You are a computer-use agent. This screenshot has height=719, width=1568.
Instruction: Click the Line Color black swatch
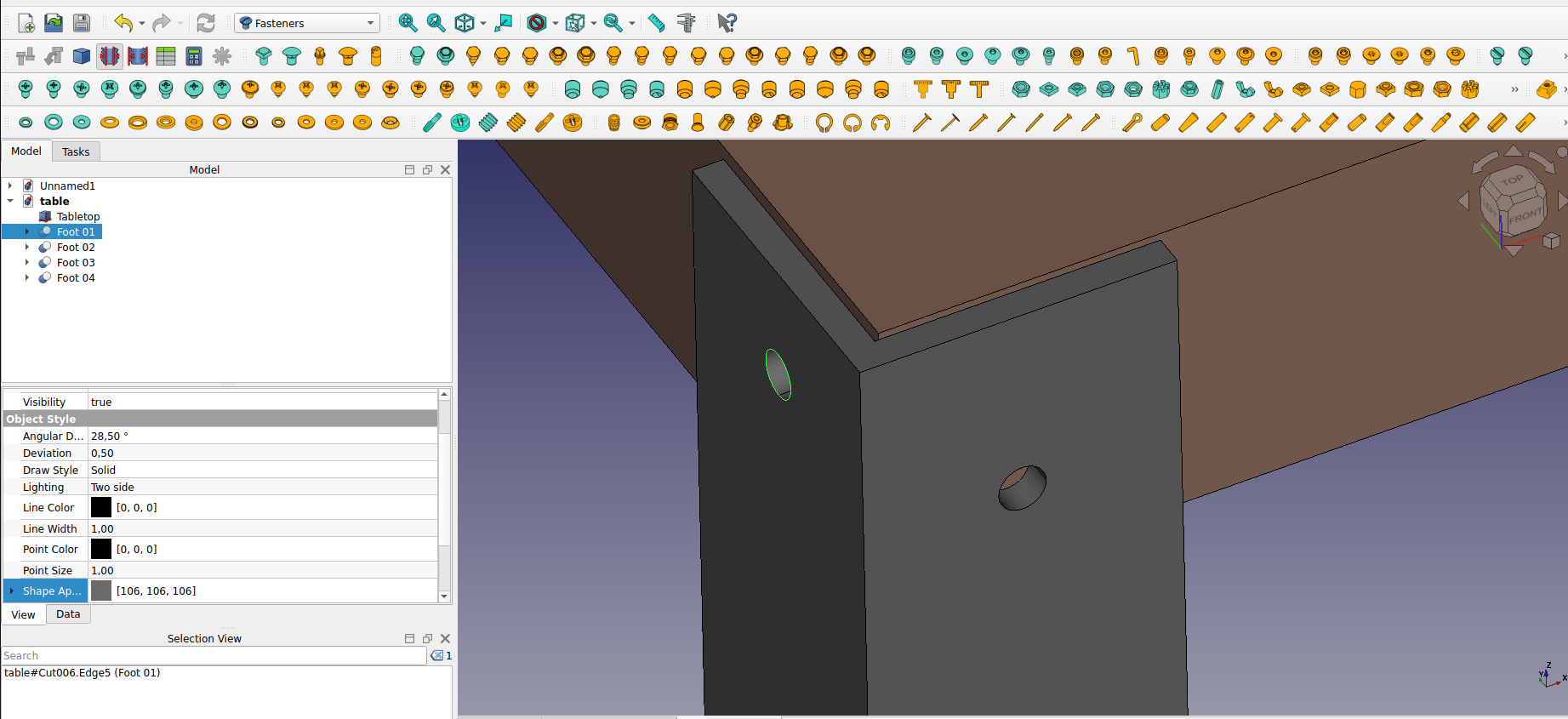[x=101, y=507]
